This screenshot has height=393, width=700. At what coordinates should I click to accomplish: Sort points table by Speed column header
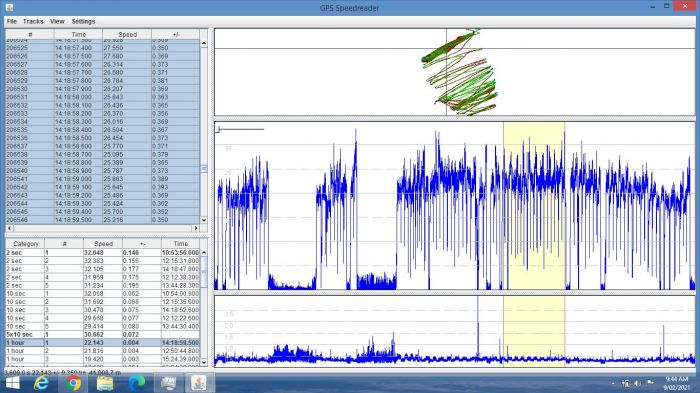[x=127, y=34]
